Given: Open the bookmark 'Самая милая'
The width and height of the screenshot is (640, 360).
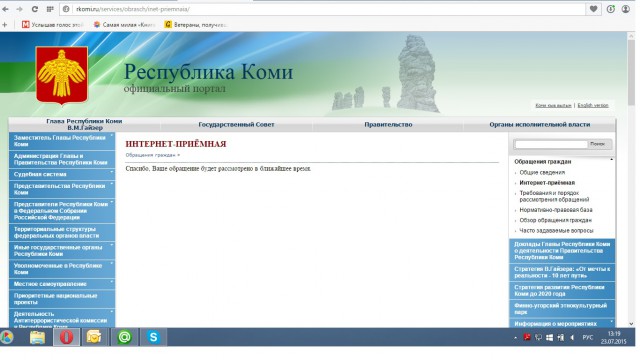Looking at the screenshot, I should tap(124, 25).
